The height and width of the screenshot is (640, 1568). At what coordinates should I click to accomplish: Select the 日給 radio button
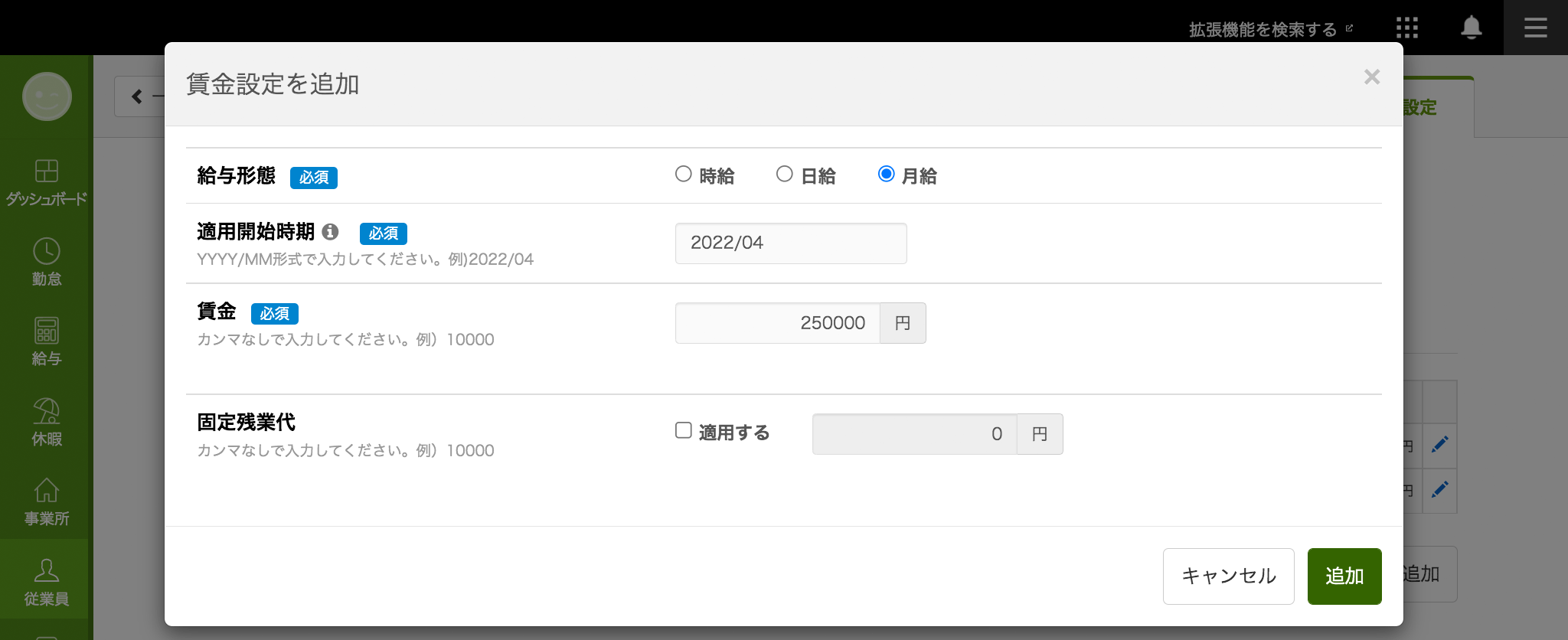coord(785,174)
